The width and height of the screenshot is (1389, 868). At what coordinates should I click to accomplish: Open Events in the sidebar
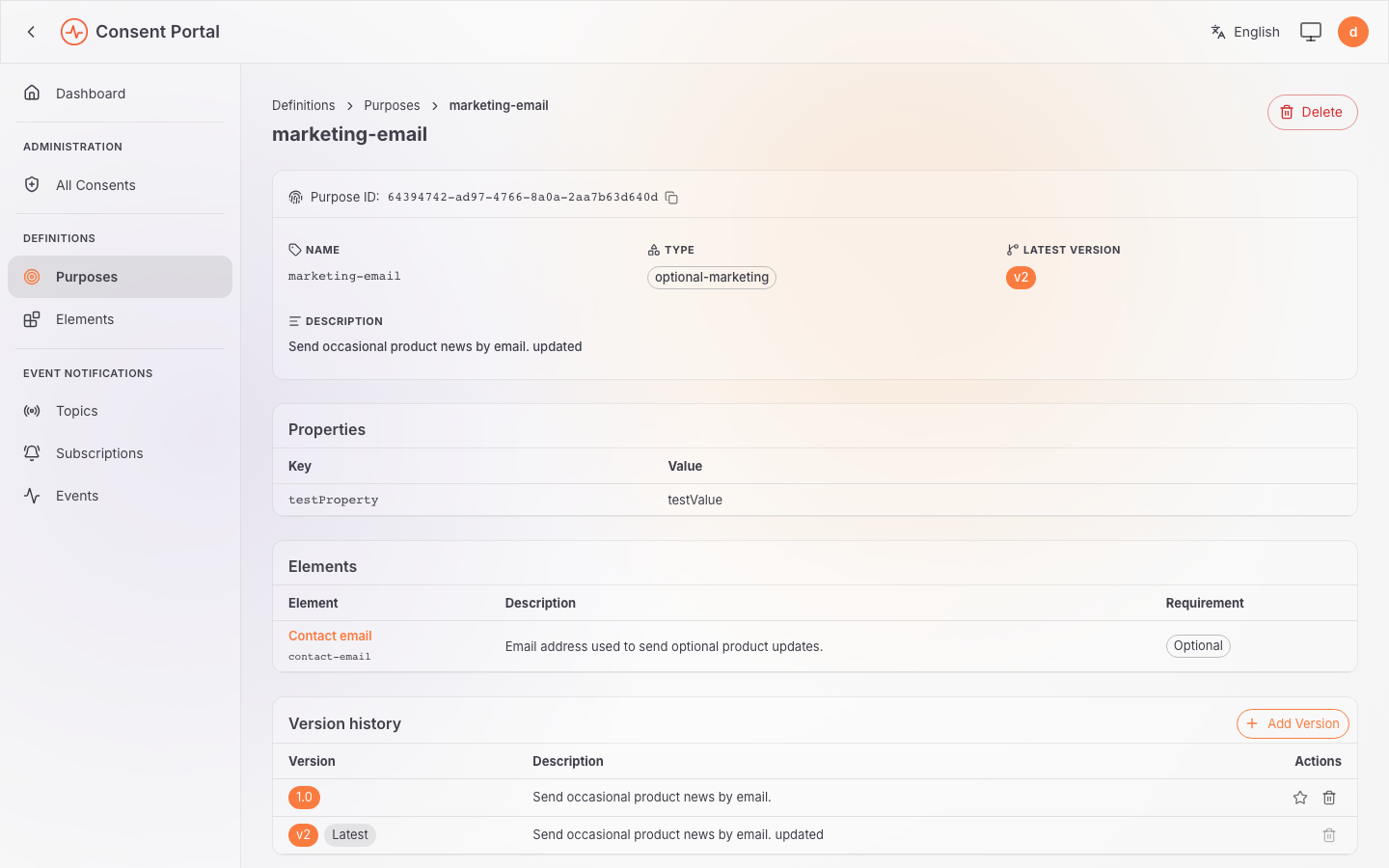click(x=120, y=496)
